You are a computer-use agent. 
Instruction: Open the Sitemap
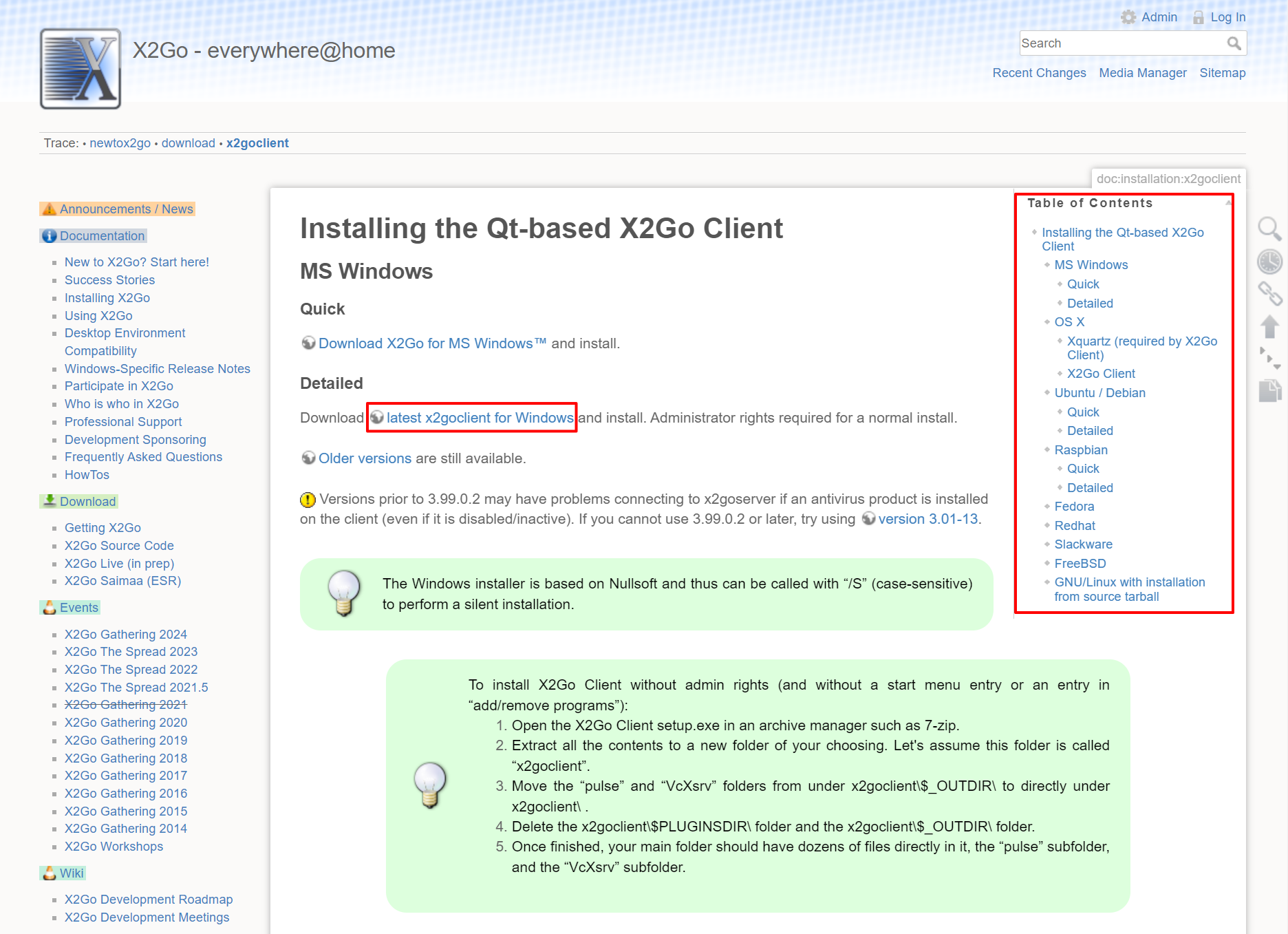point(1223,72)
